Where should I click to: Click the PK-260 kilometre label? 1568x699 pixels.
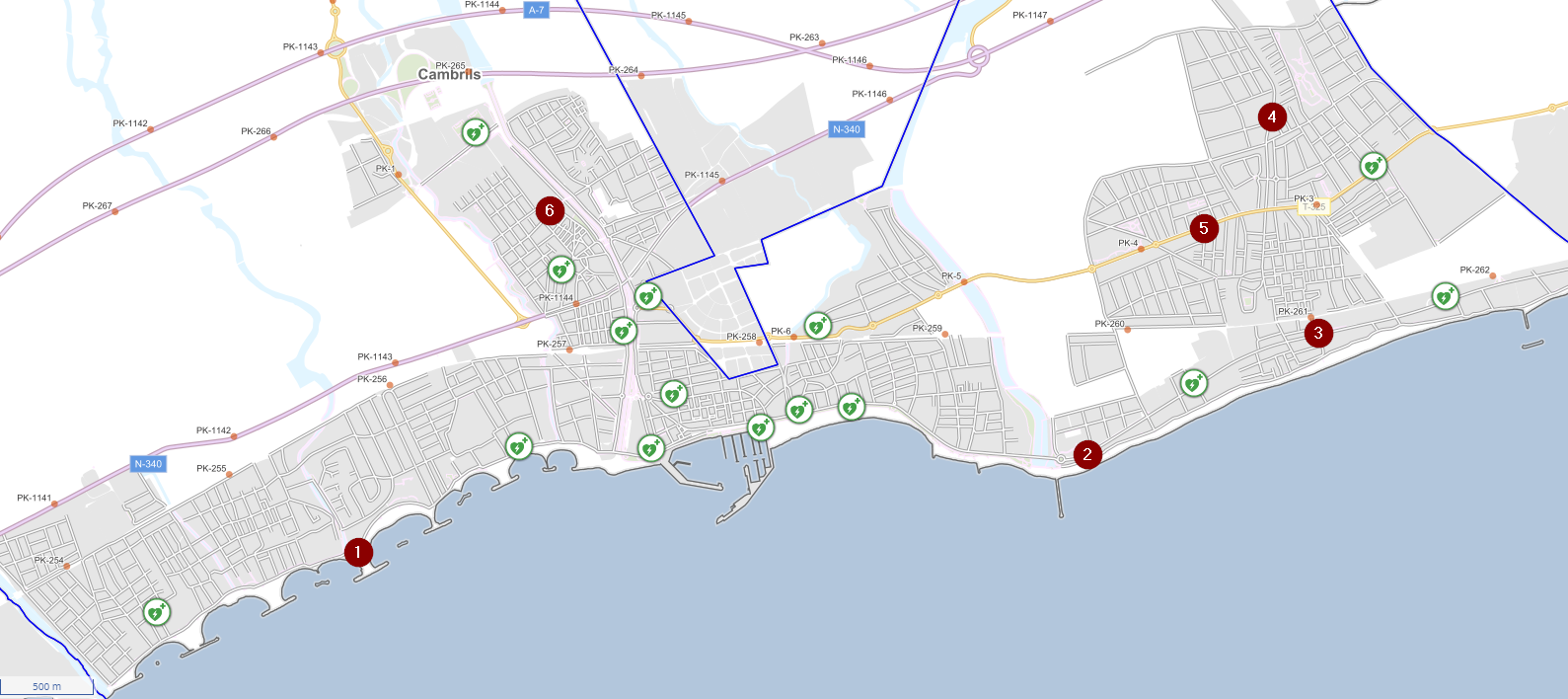tap(1109, 324)
